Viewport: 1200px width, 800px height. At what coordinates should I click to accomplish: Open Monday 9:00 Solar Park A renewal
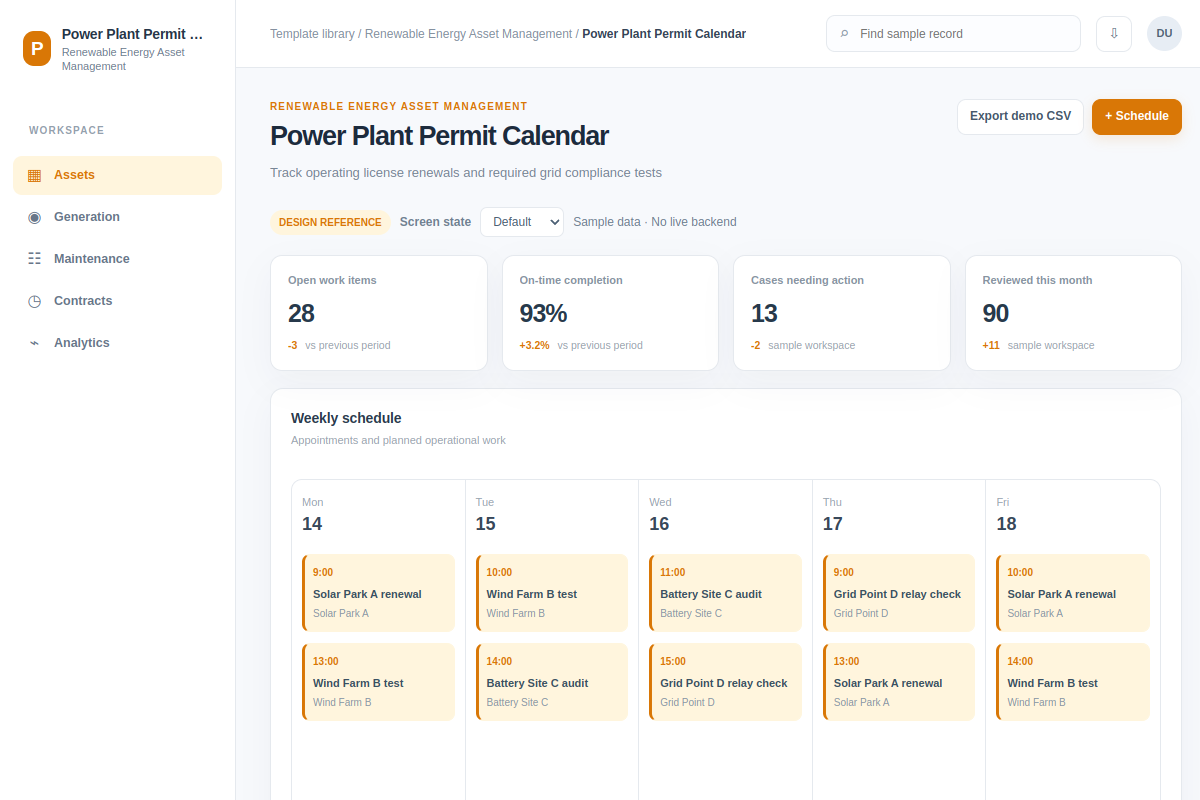[x=378, y=593]
